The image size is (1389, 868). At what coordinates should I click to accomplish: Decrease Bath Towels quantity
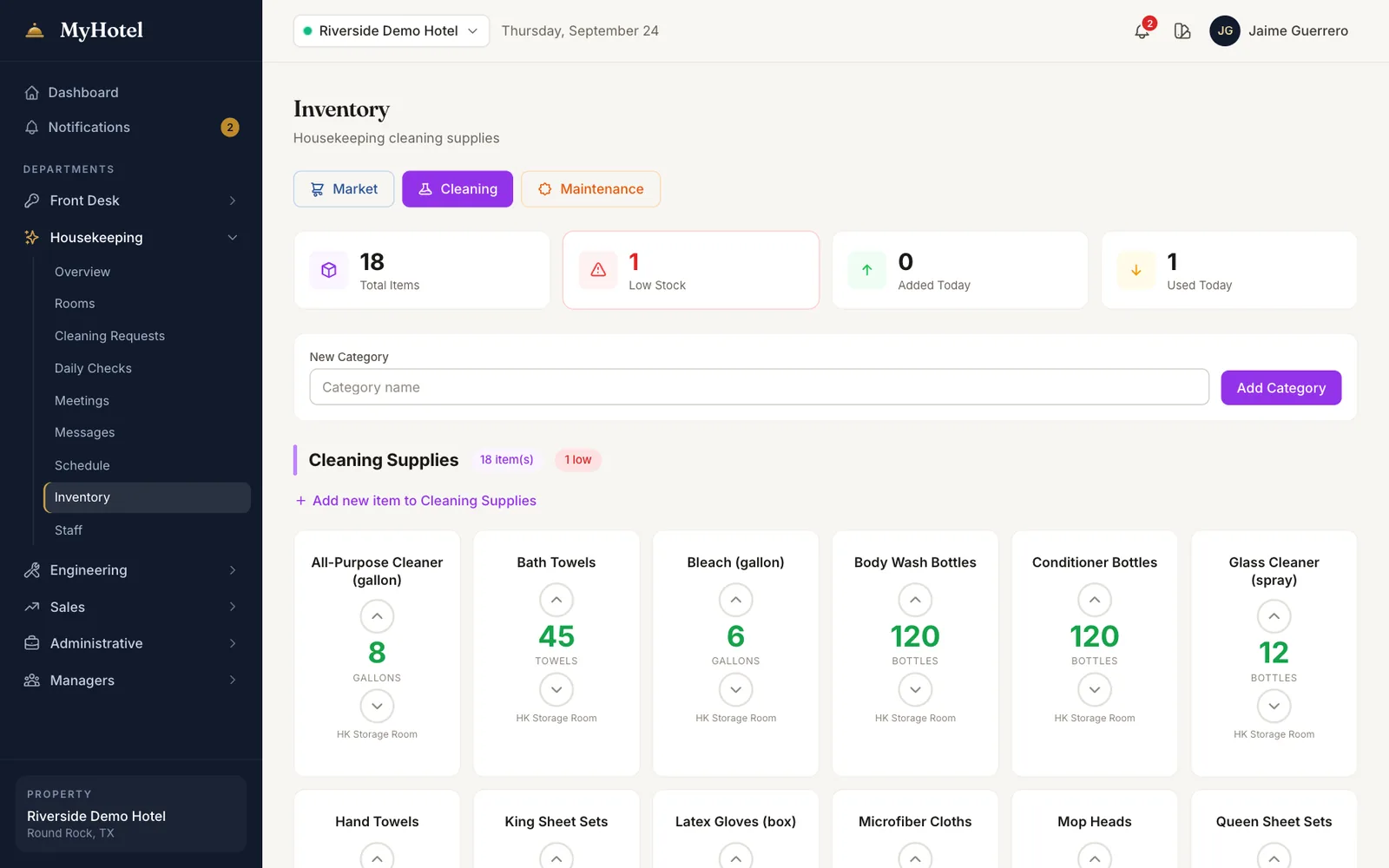point(556,690)
